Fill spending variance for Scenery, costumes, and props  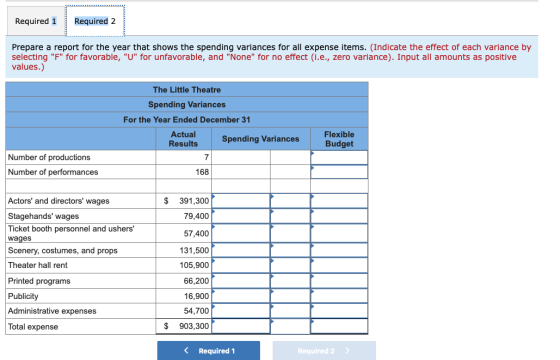click(241, 250)
